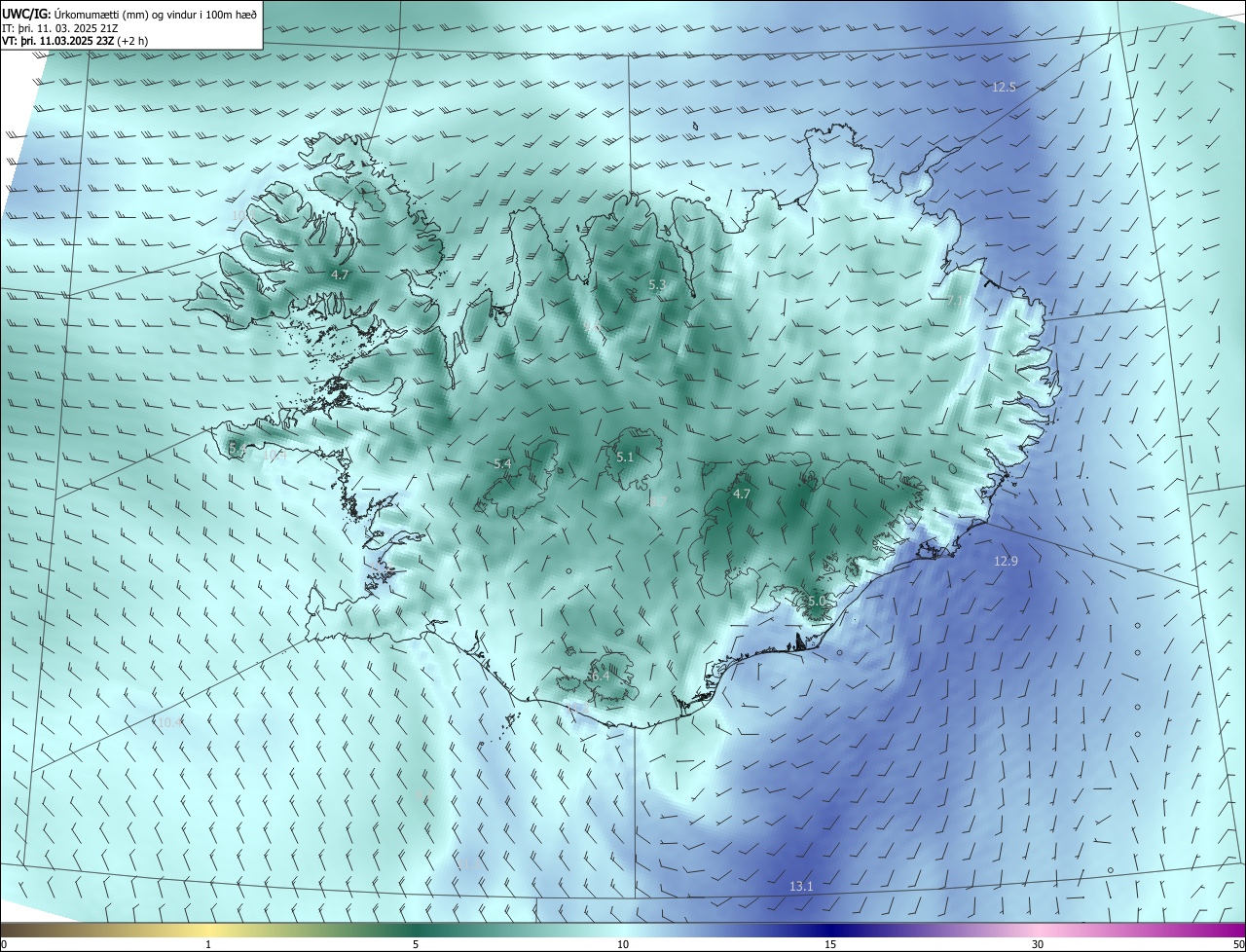This screenshot has height=952, width=1246.
Task: Click the 50 label on color scale
Action: coord(1238,944)
